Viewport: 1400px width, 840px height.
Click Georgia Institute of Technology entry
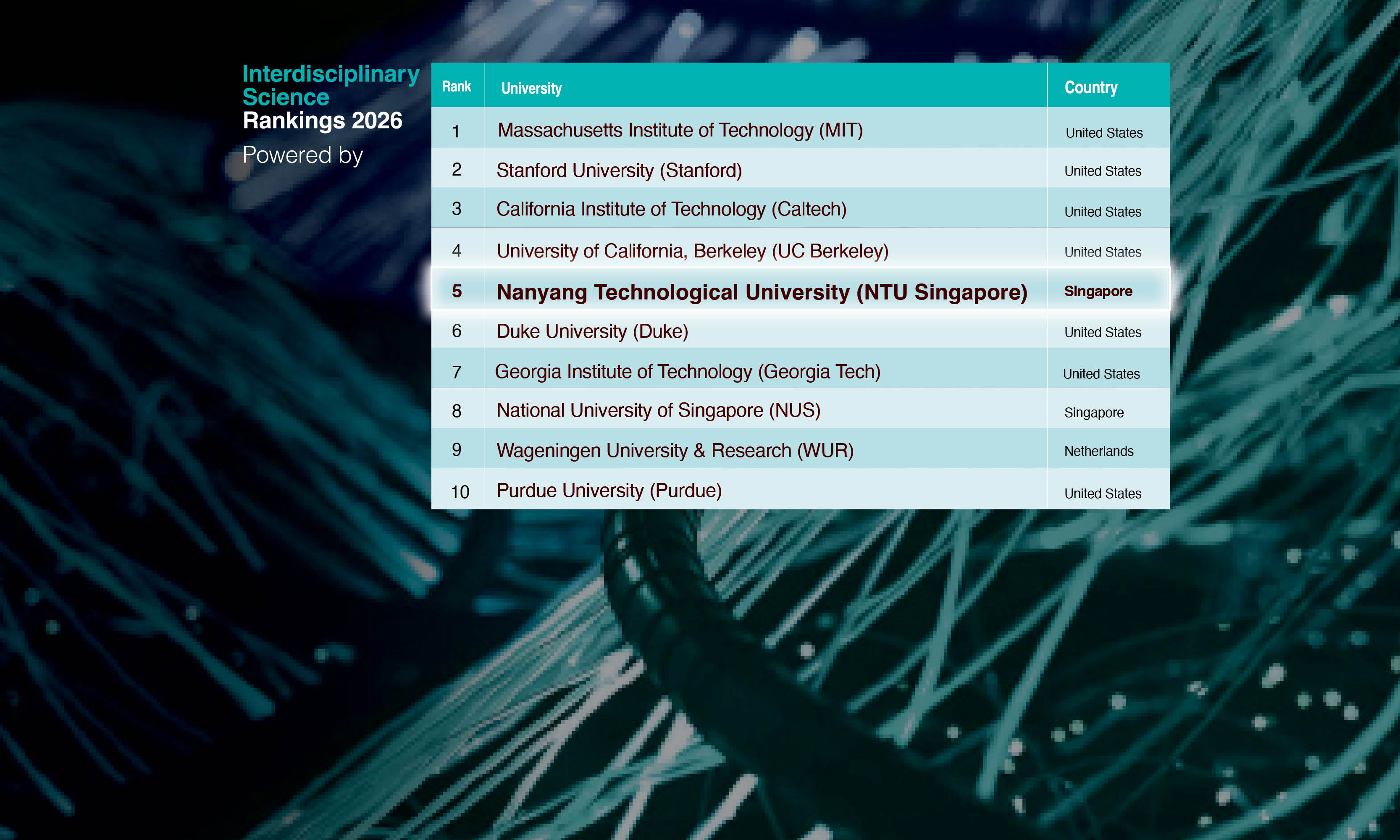[687, 372]
